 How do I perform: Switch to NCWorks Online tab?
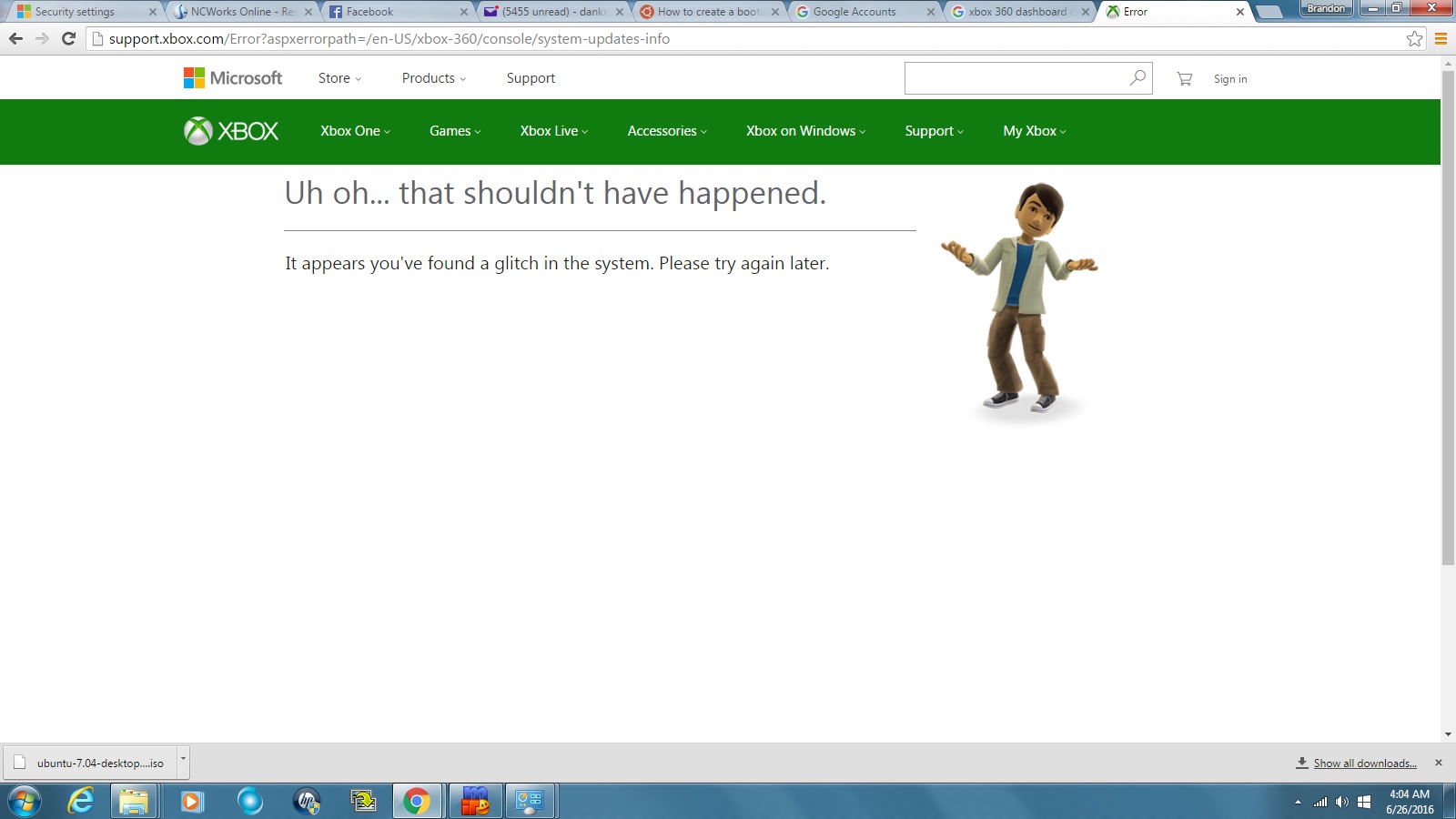[243, 12]
